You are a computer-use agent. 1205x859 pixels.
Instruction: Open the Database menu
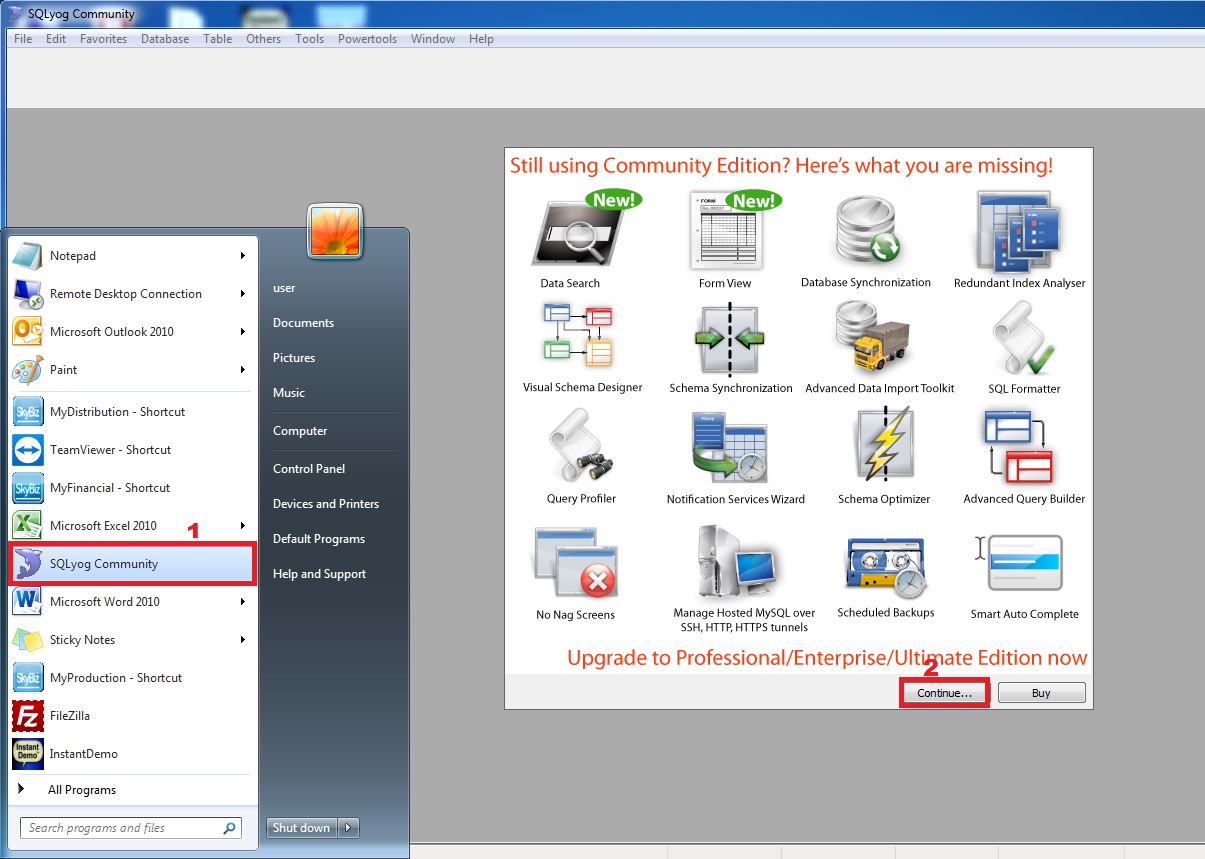(x=164, y=39)
